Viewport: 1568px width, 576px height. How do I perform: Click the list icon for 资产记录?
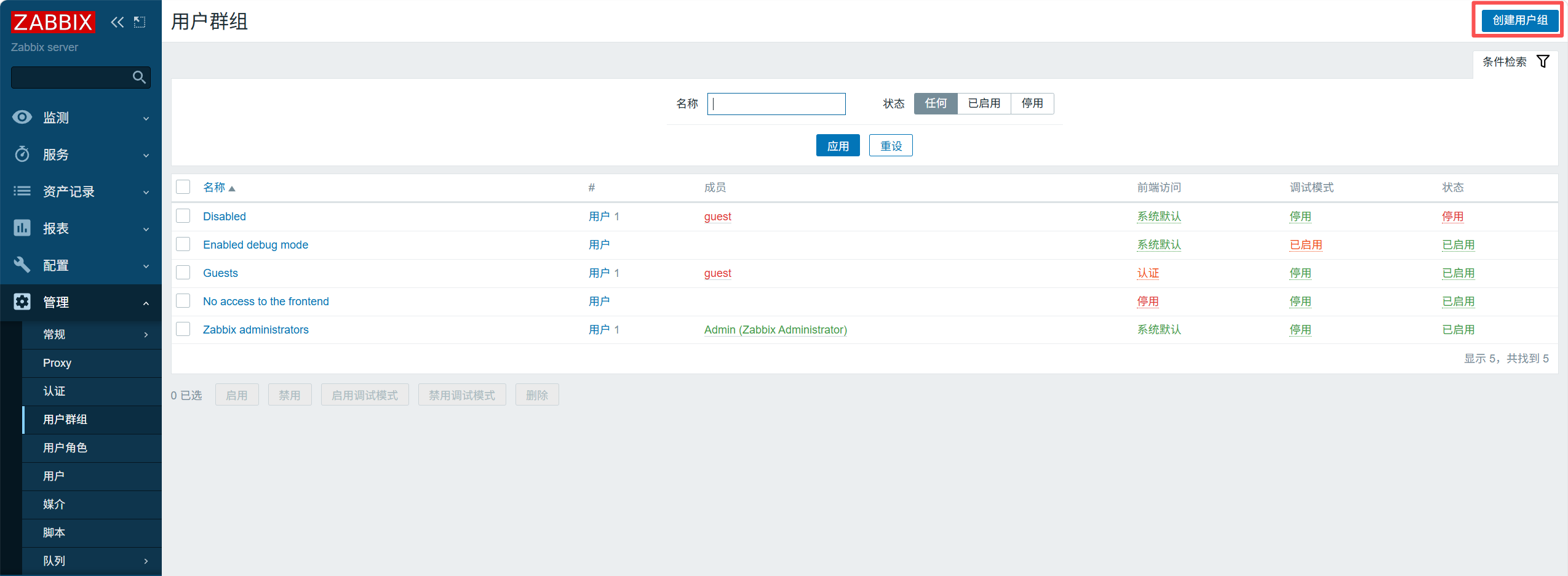coord(22,191)
